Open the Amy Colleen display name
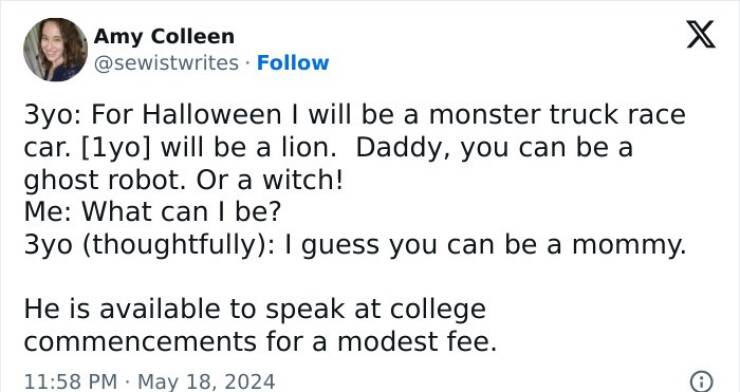This screenshot has height=392, width=740. pos(164,36)
